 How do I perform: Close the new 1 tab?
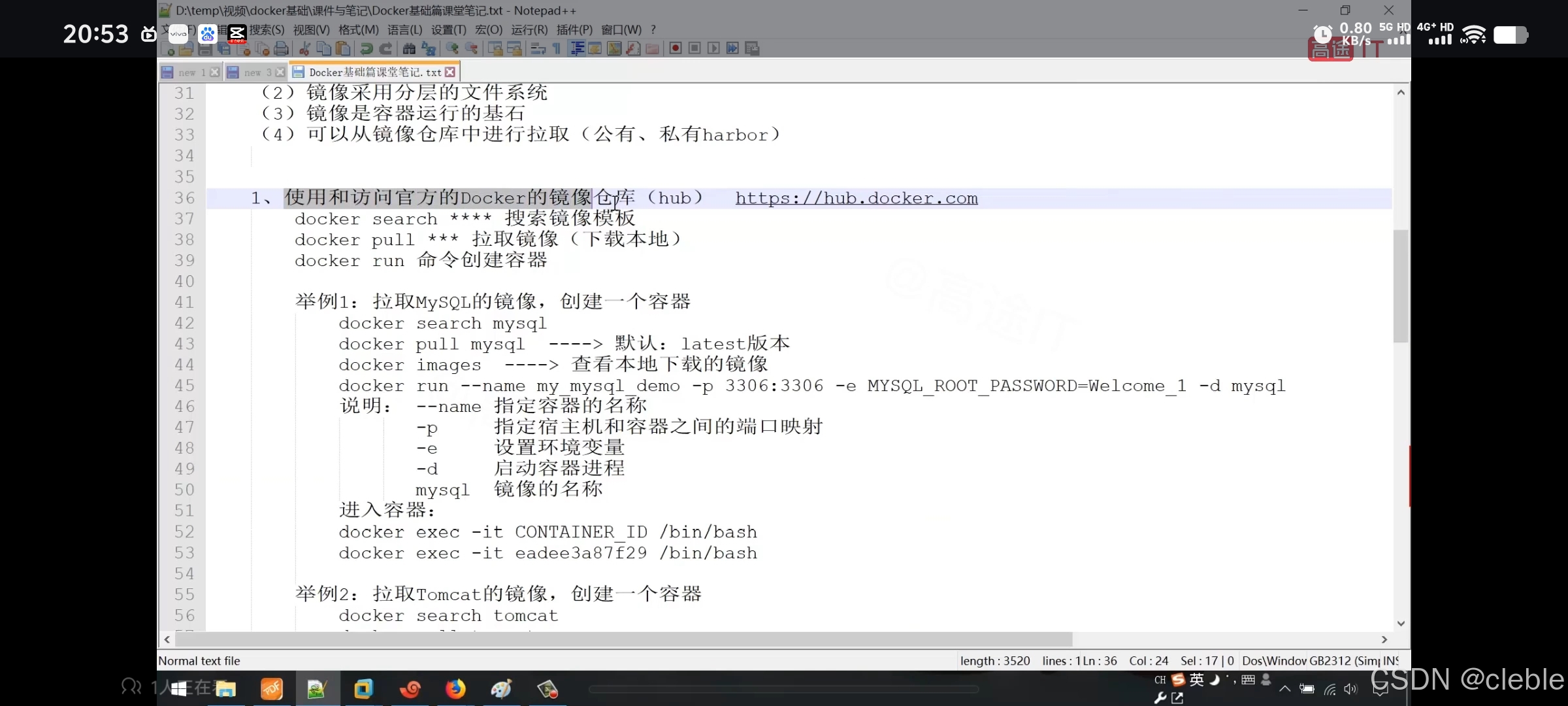[x=214, y=73]
